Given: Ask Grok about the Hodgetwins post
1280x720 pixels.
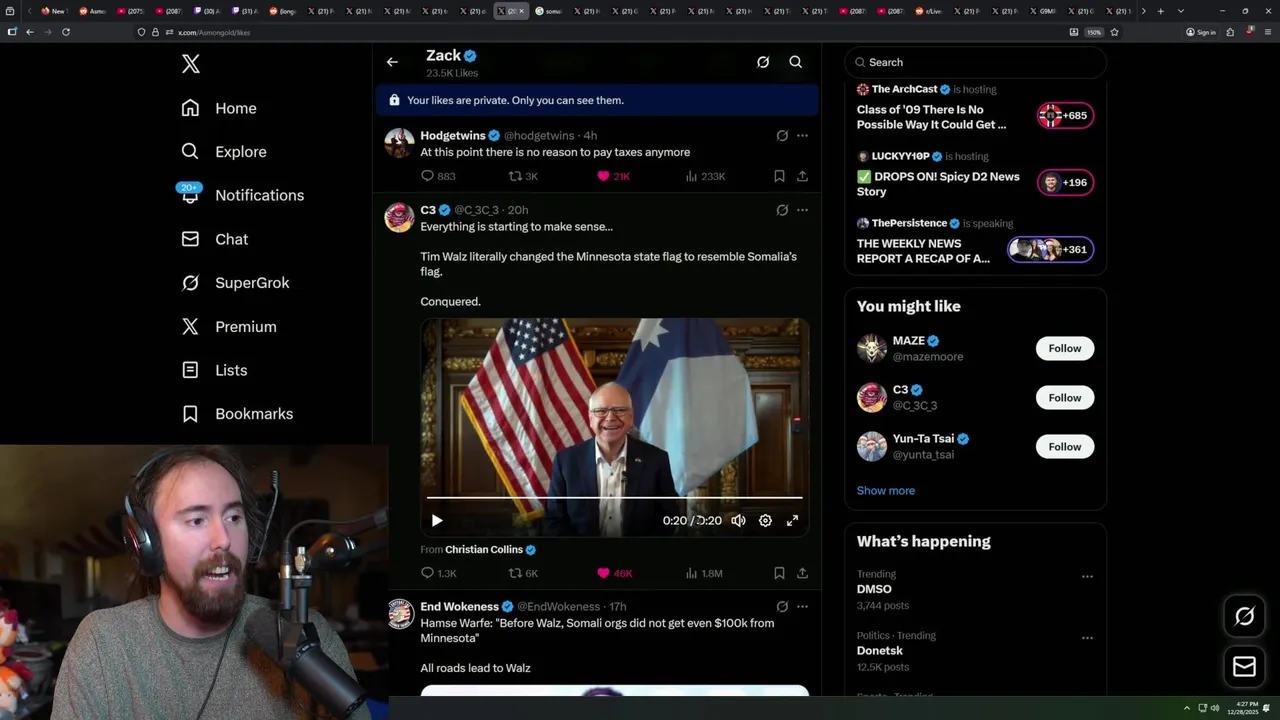Looking at the screenshot, I should click(782, 136).
